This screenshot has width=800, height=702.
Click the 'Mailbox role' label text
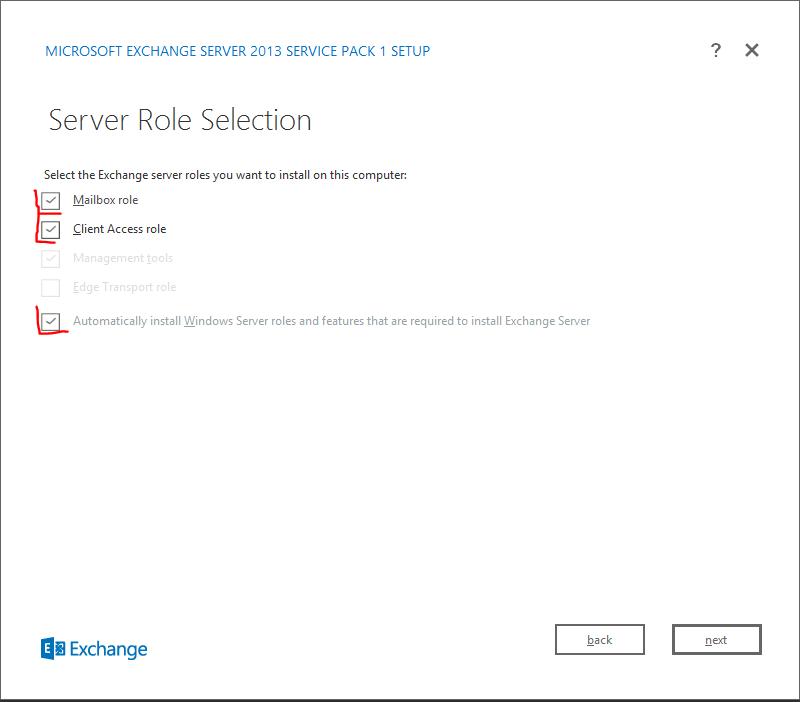click(105, 200)
